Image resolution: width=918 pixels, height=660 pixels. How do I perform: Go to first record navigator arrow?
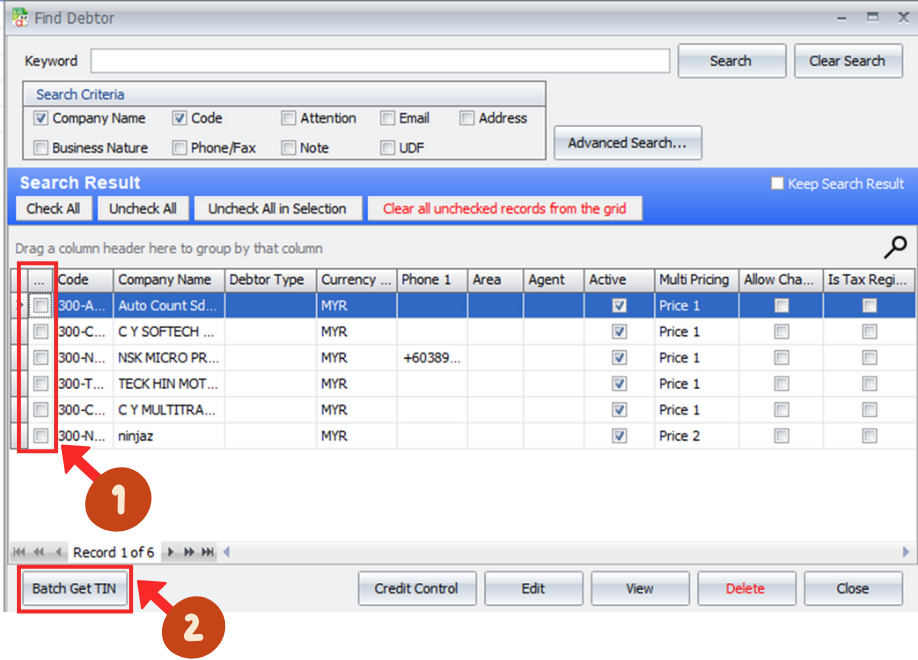tap(21, 552)
